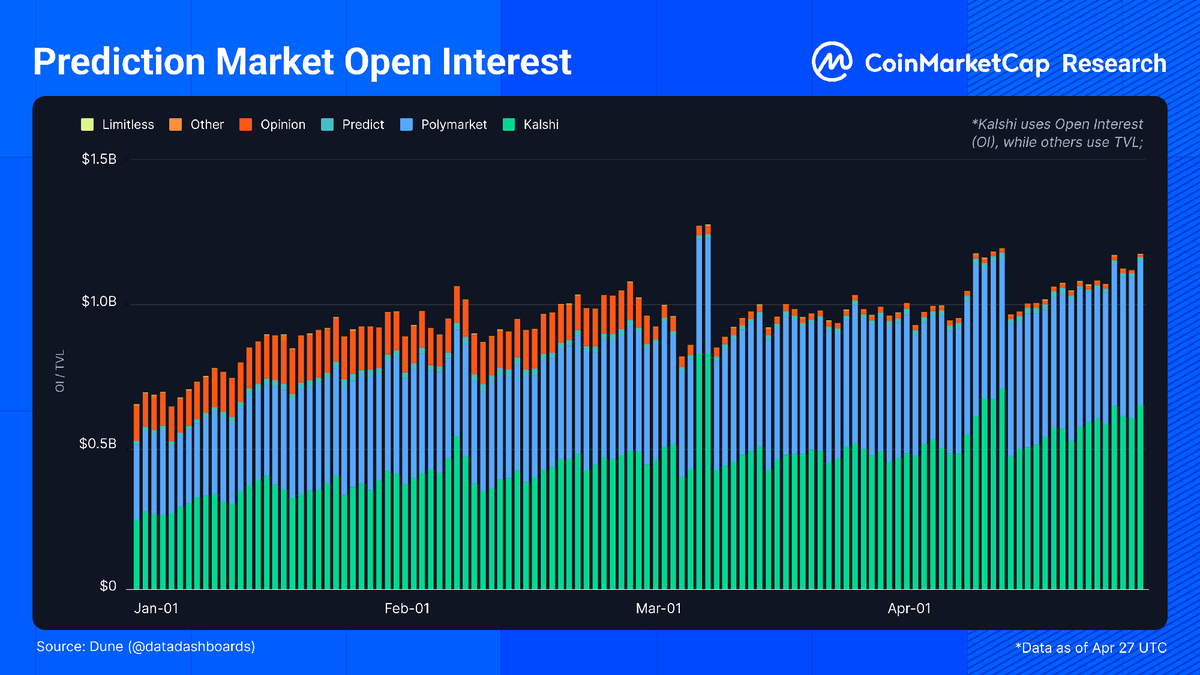The image size is (1200, 675).
Task: Click the Predict legend color swatch
Action: (x=327, y=125)
